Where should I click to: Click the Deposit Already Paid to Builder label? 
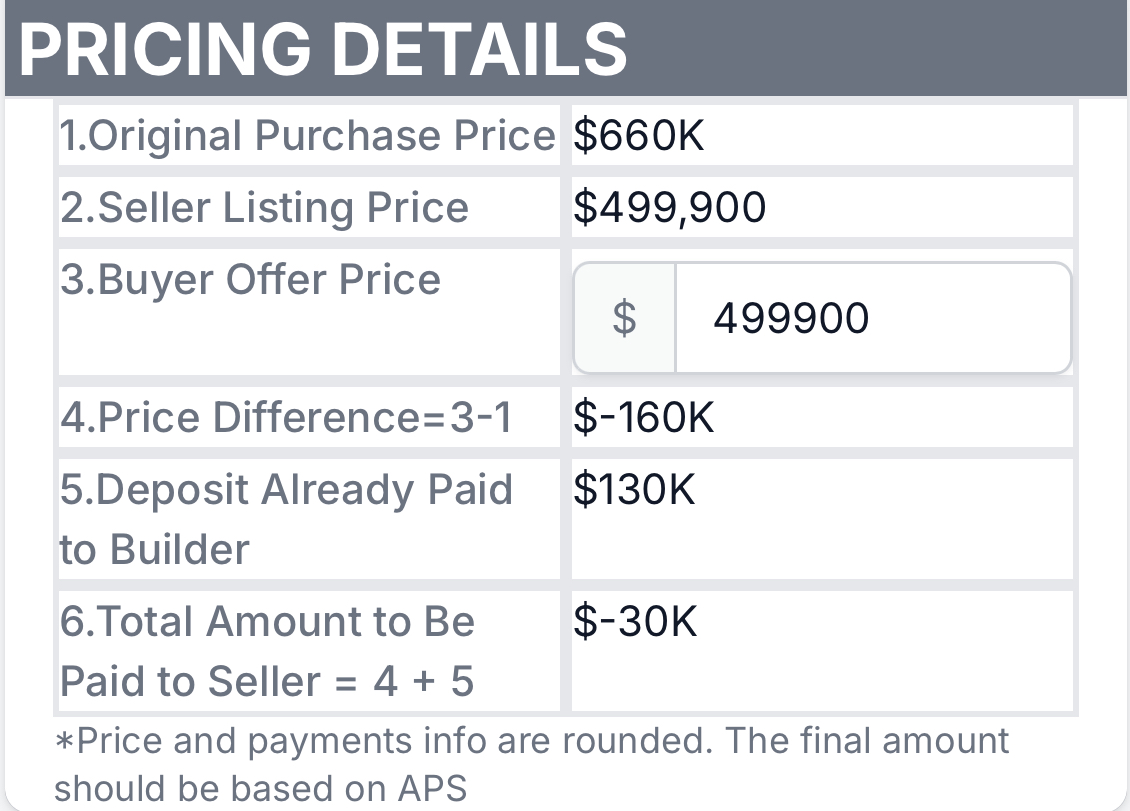tap(286, 519)
